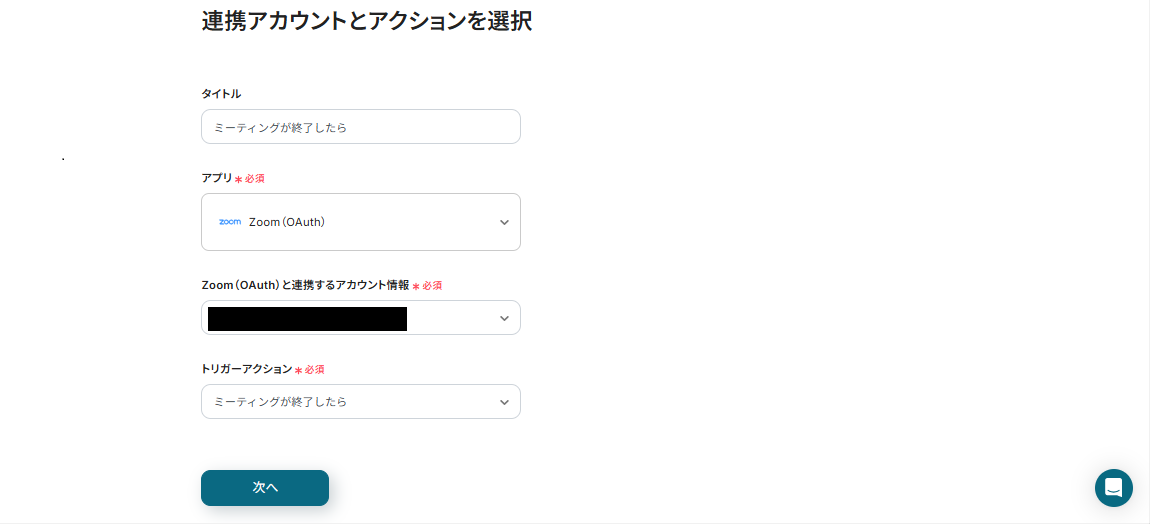1150x524 pixels.
Task: Click the トリガーアクション field label
Action: point(246,369)
